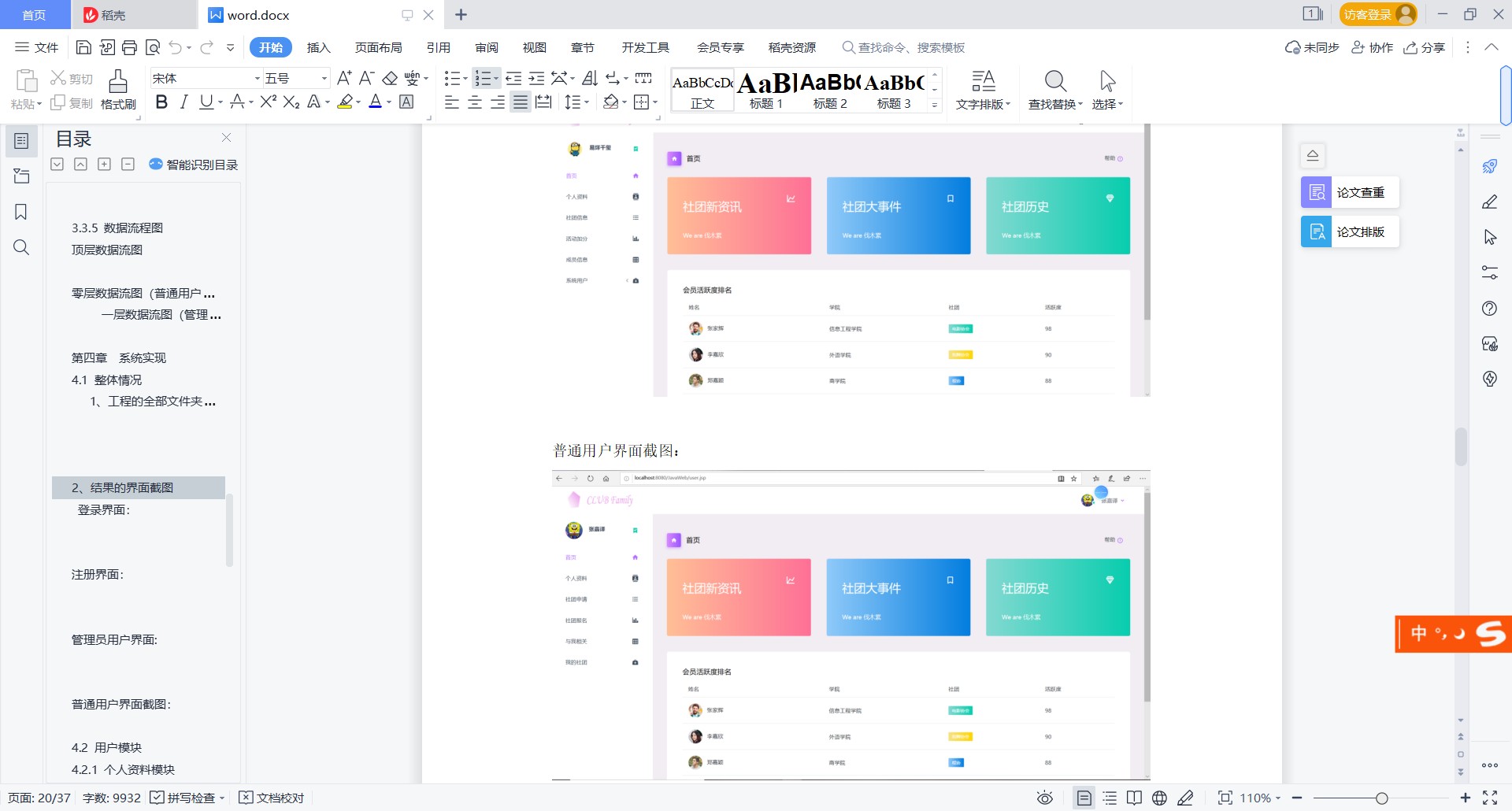
Task: Click the zoom slider handle
Action: coord(1381,798)
